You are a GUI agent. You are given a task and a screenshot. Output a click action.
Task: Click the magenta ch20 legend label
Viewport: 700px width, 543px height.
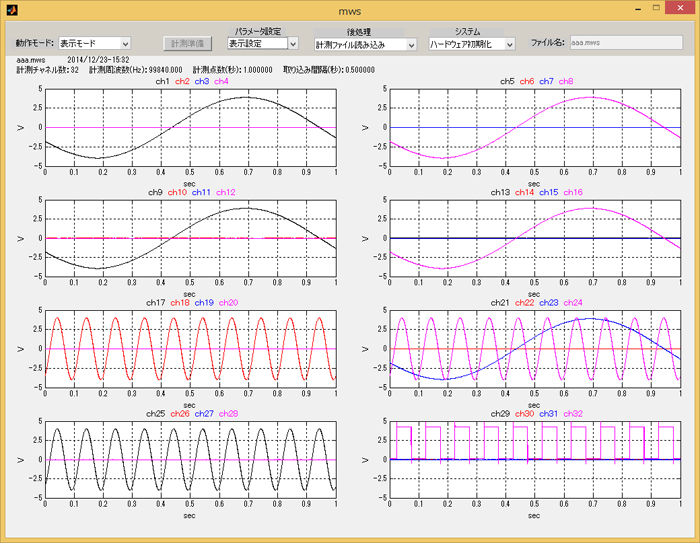click(229, 302)
